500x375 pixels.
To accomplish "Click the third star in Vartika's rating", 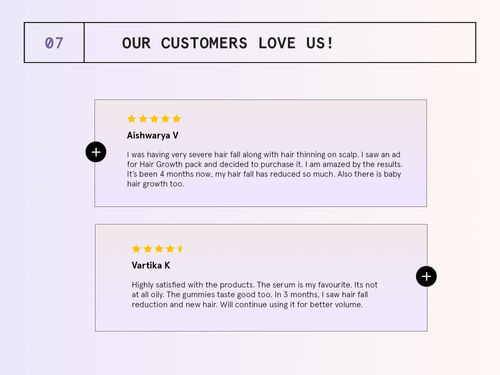I will click(159, 249).
